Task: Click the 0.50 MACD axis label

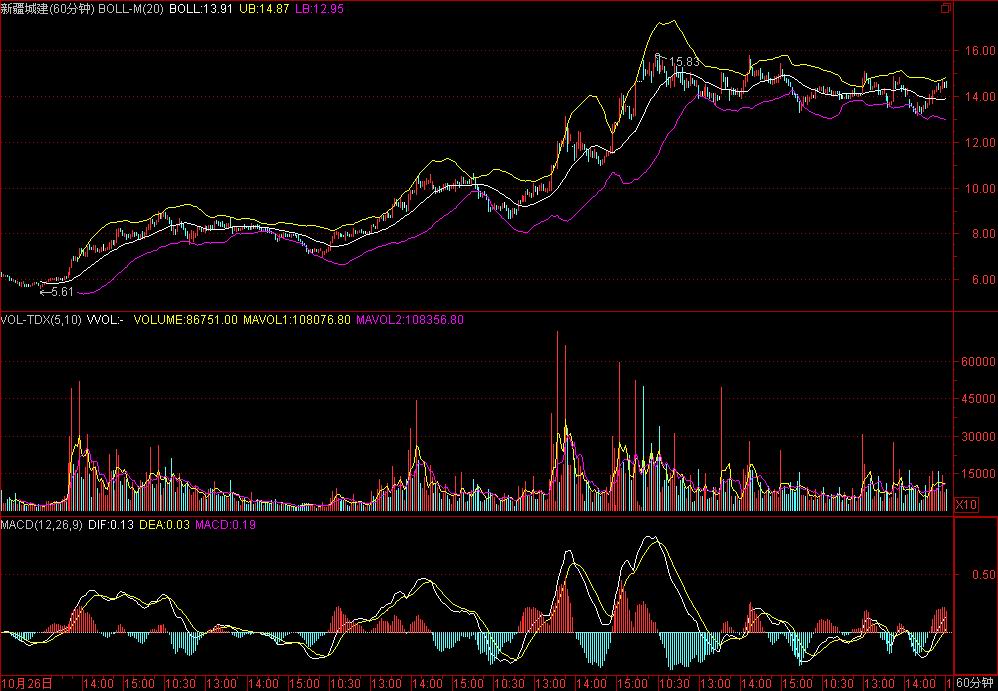Action: [x=983, y=575]
